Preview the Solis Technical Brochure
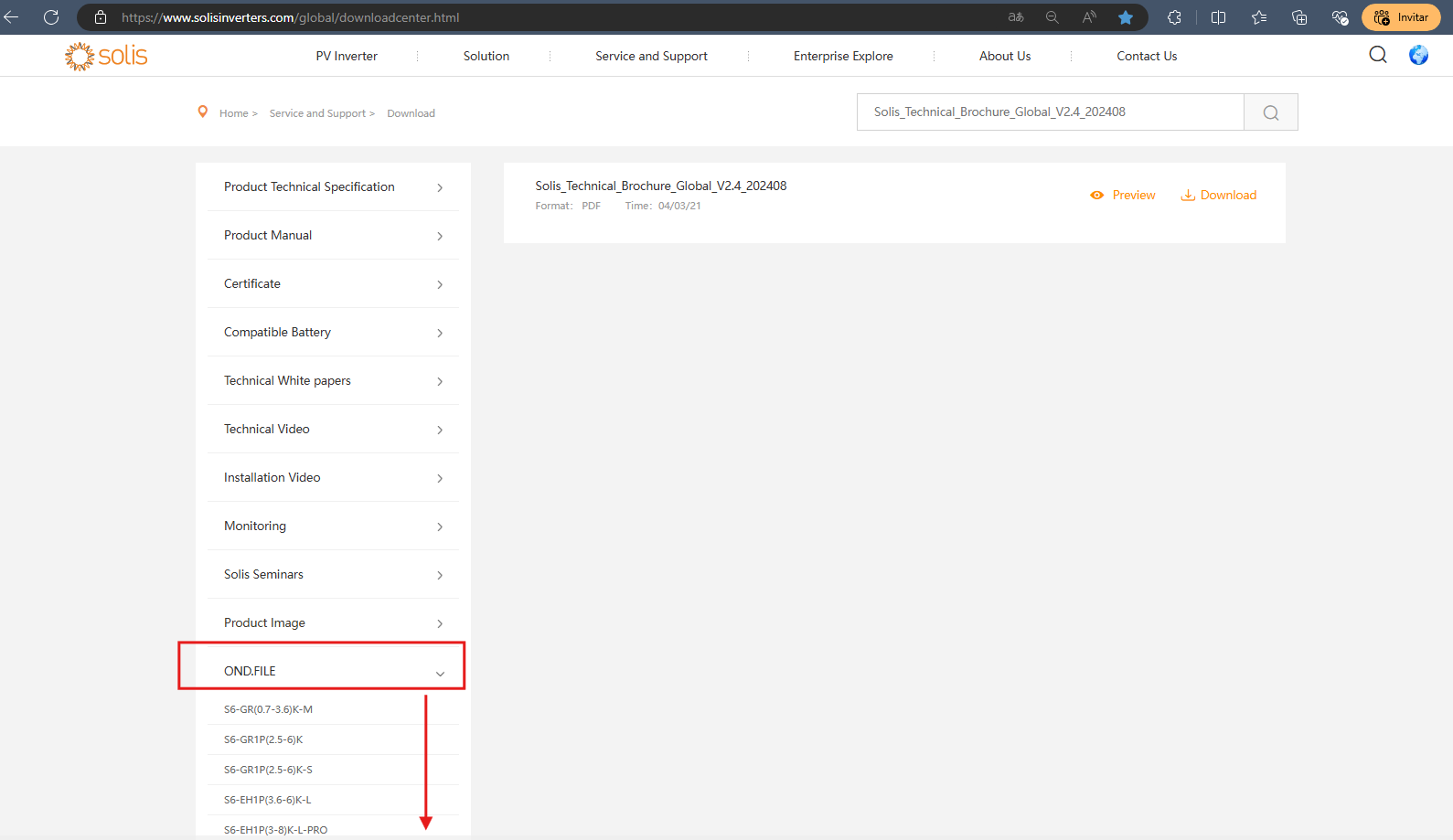This screenshot has width=1453, height=840. (x=1123, y=195)
